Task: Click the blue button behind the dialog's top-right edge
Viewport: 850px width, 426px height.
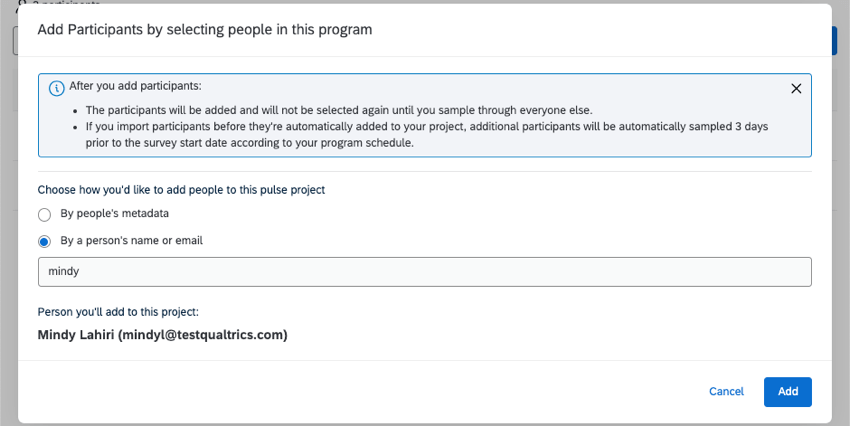Action: click(835, 40)
